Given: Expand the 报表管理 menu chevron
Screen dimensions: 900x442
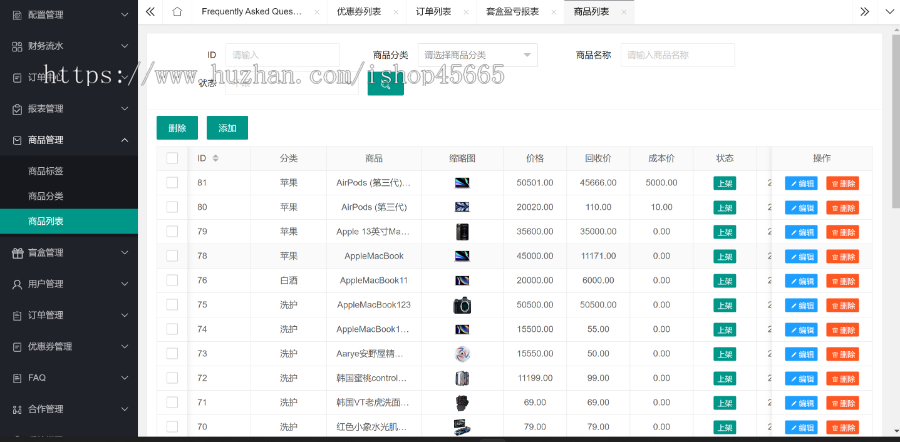Looking at the screenshot, I should coord(125,109).
